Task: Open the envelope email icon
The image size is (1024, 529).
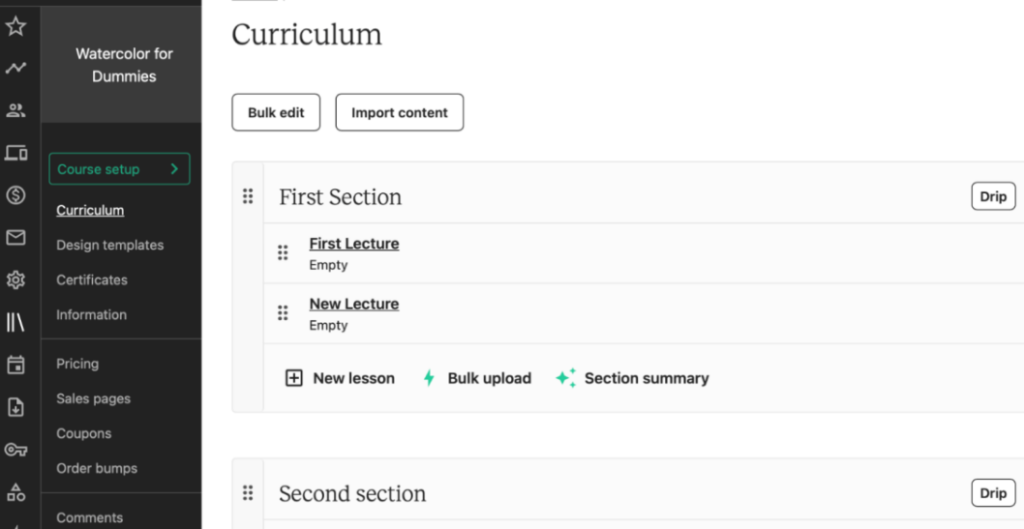Action: [16, 238]
